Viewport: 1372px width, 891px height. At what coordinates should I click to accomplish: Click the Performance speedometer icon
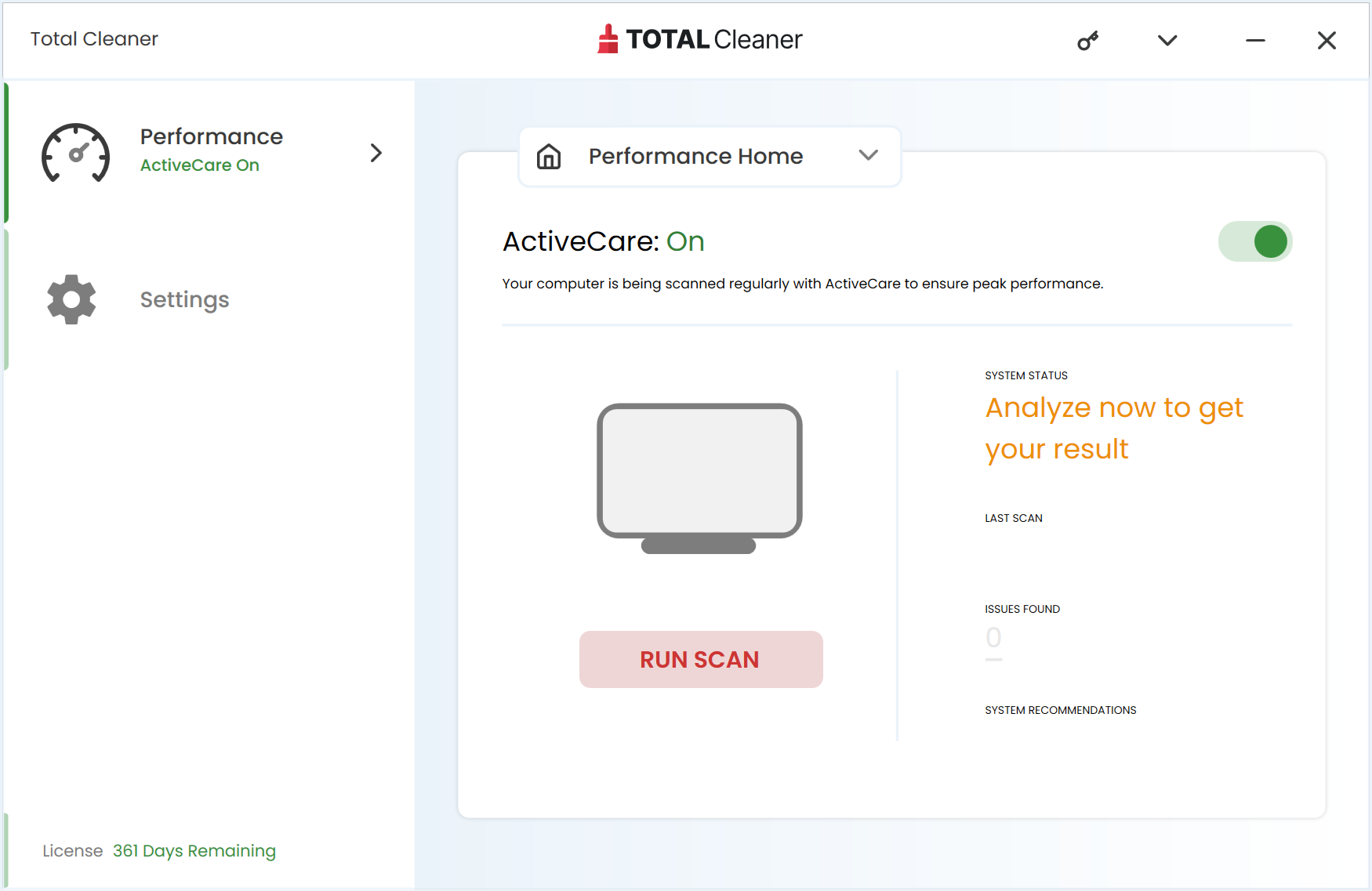pyautogui.click(x=75, y=153)
